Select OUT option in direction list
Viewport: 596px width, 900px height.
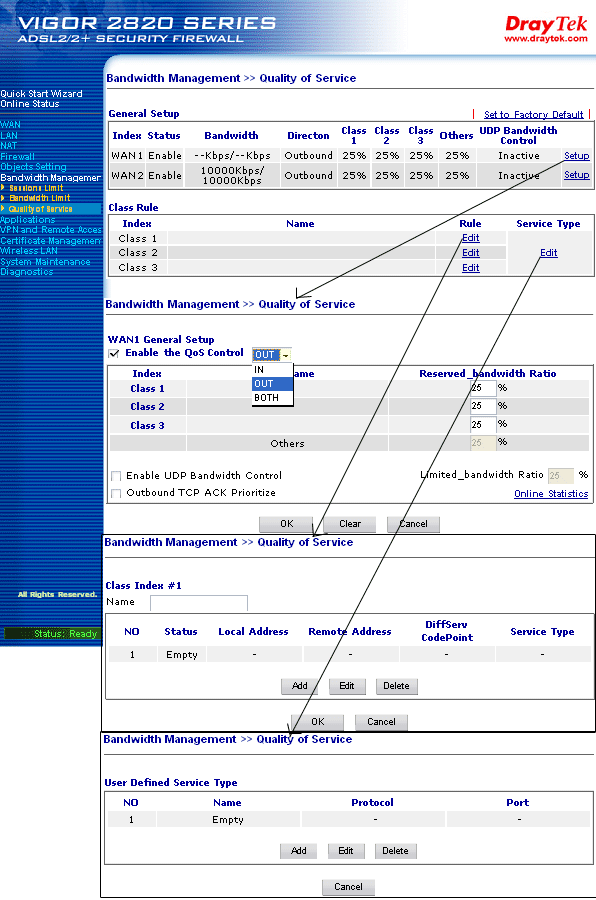[272, 383]
